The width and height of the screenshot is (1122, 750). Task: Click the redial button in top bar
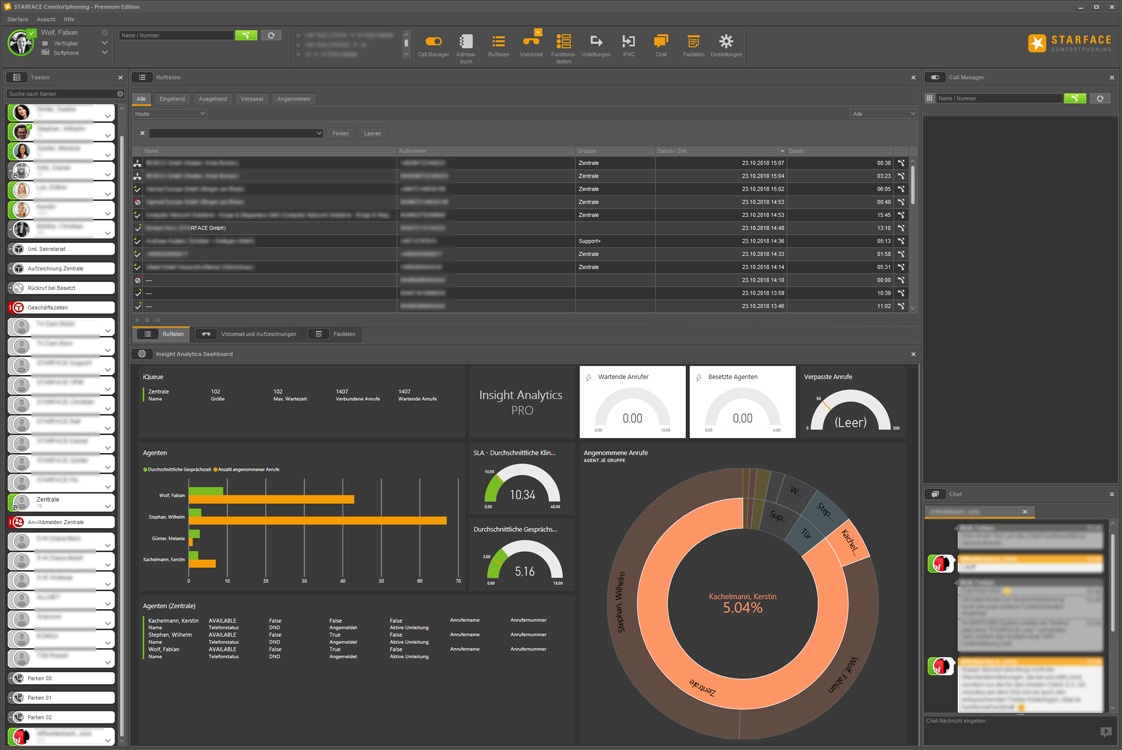[270, 35]
